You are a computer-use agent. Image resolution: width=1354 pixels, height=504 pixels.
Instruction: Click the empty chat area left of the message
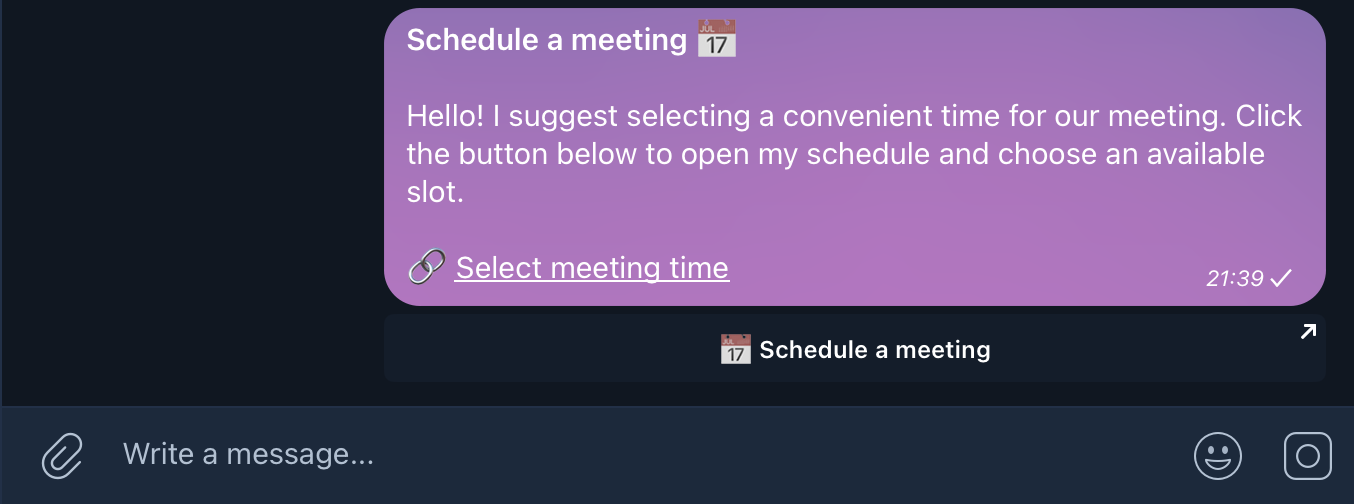point(190,200)
